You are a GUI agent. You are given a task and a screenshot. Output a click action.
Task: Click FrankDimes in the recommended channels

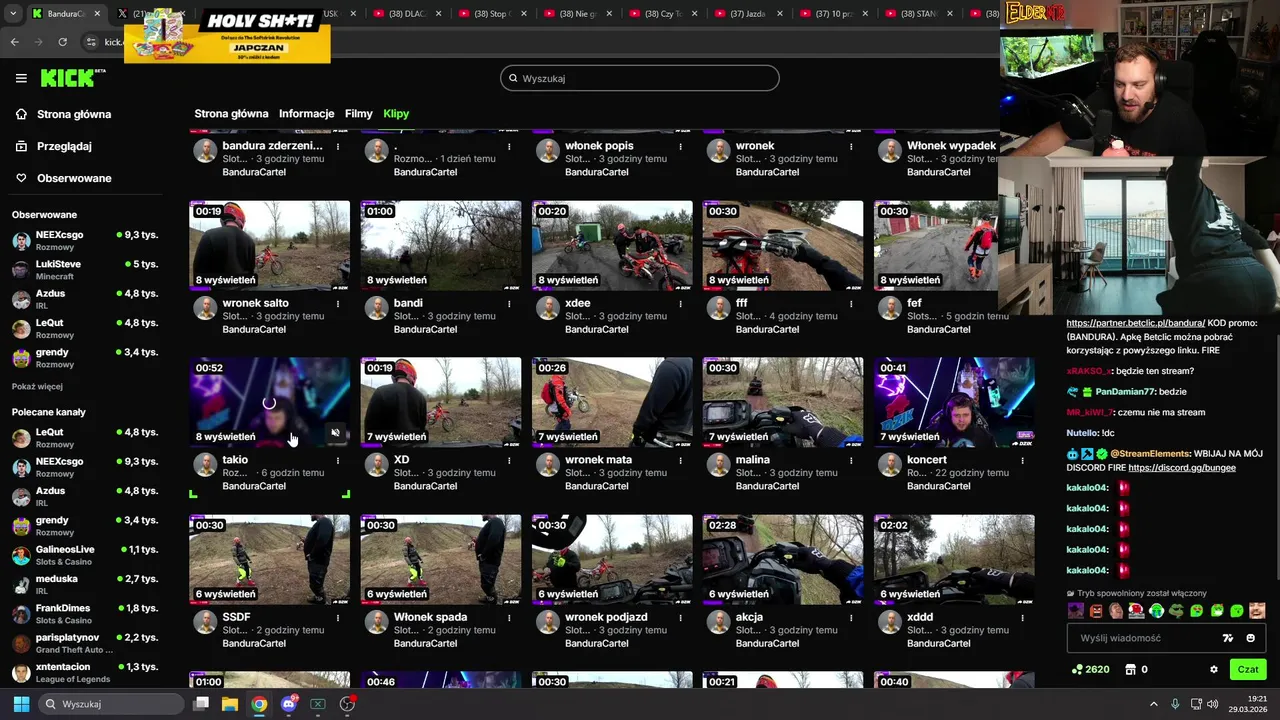click(84, 613)
